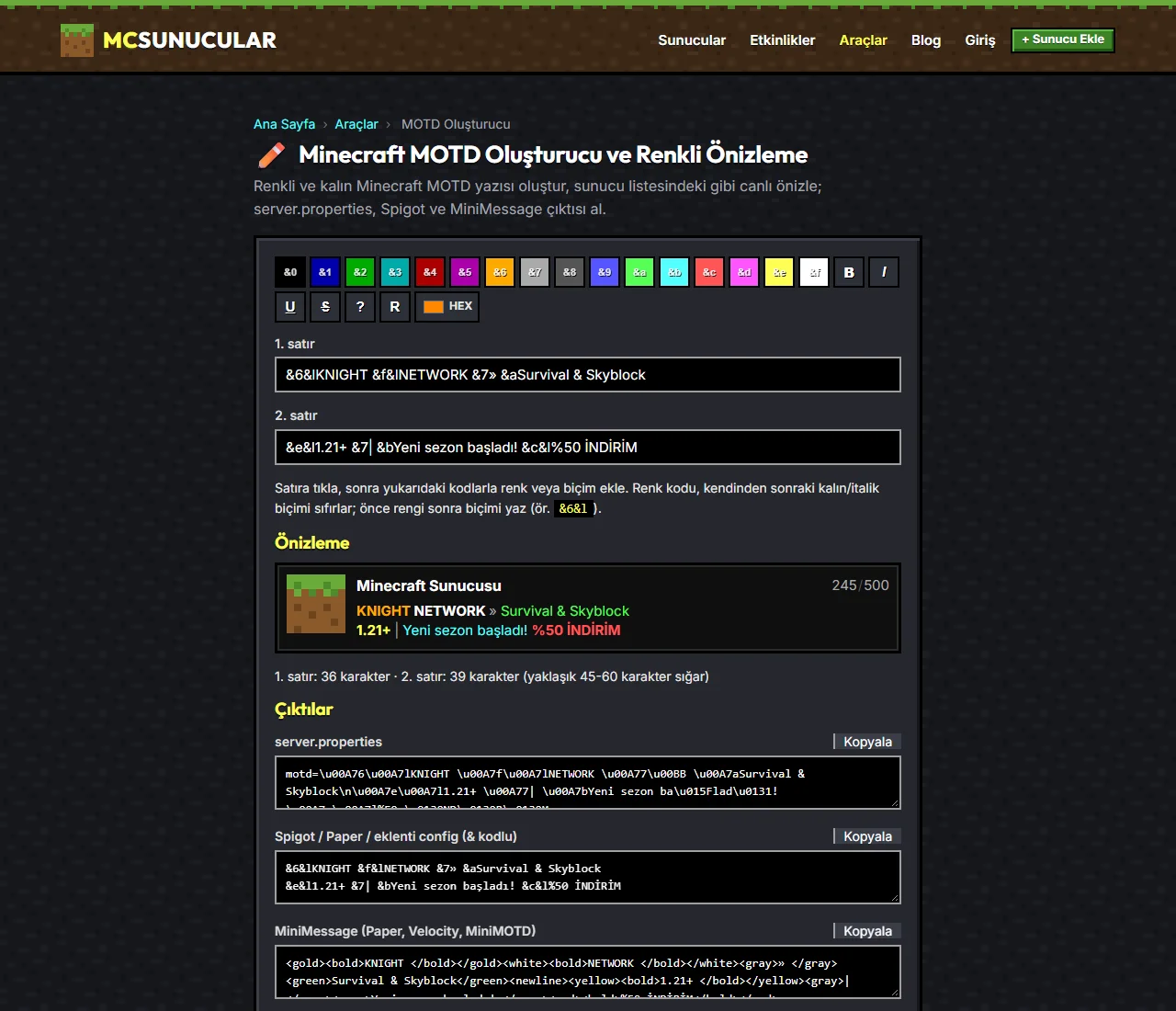The height and width of the screenshot is (1011, 1176).
Task: Click the "245/500" player count
Action: (x=860, y=585)
